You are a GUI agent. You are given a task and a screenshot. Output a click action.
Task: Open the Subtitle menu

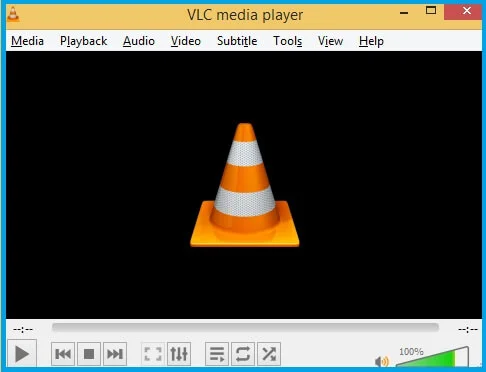coord(237,41)
